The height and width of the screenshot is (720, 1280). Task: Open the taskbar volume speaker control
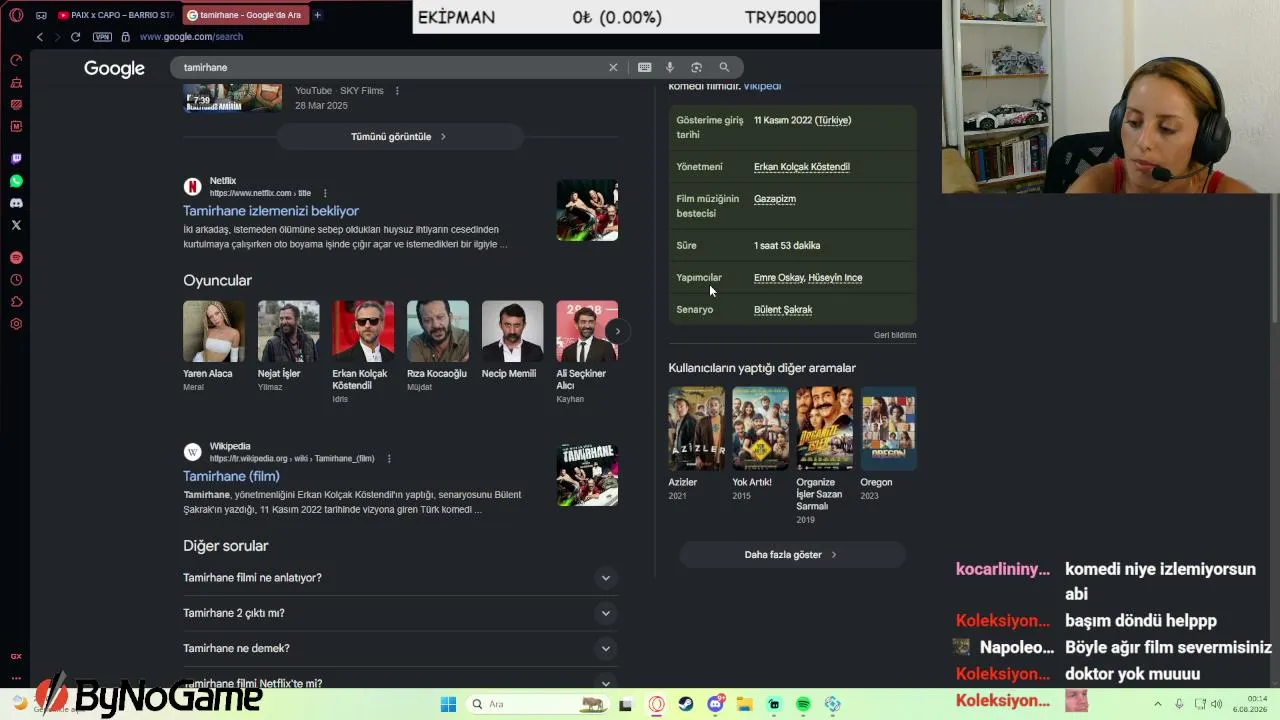pyautogui.click(x=1217, y=704)
